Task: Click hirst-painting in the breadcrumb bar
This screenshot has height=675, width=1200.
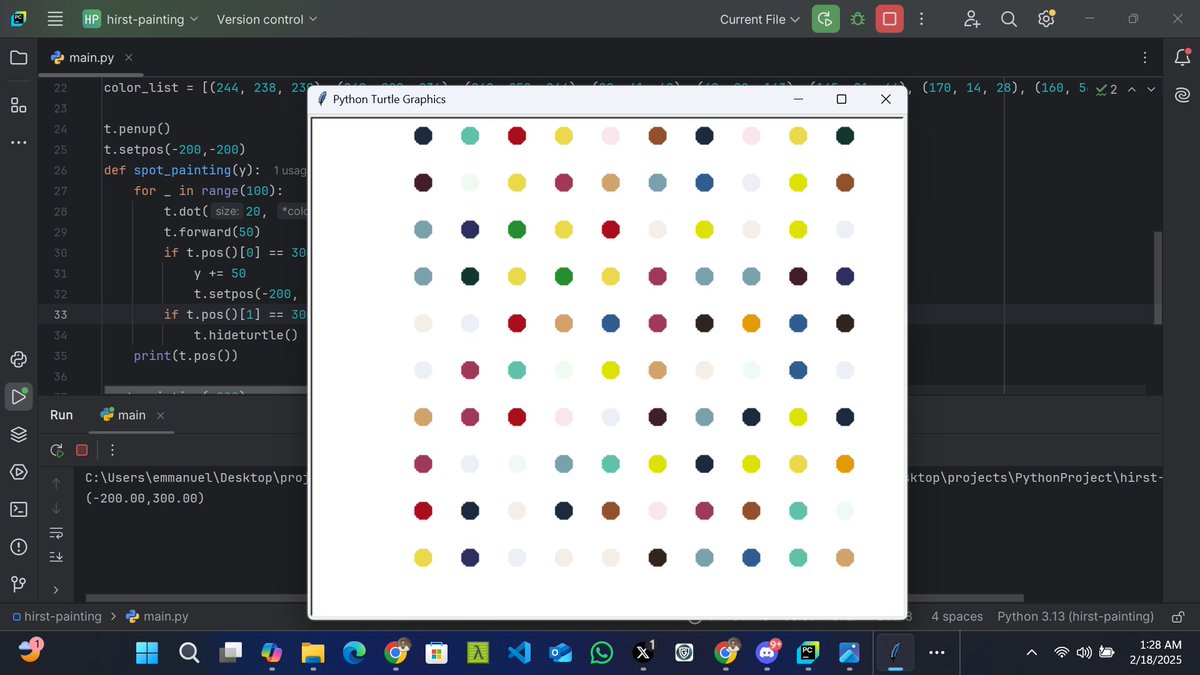Action: (x=56, y=617)
